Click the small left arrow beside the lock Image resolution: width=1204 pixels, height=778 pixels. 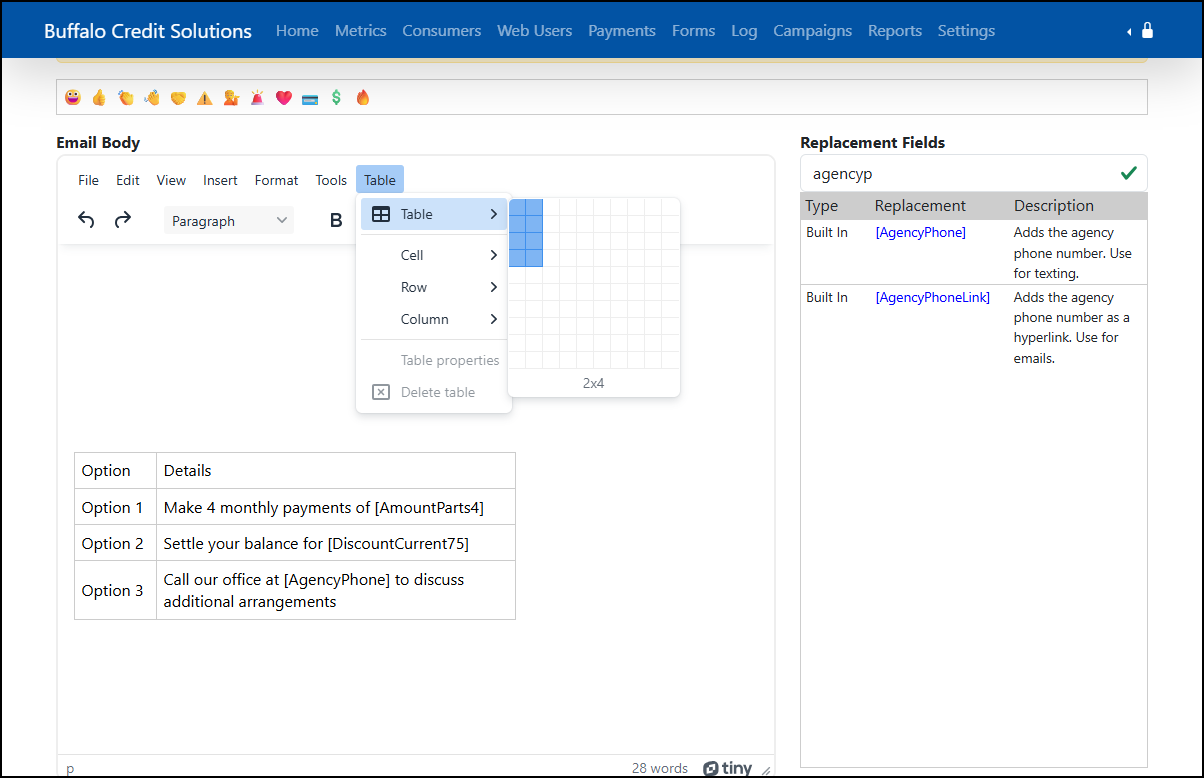1129,32
